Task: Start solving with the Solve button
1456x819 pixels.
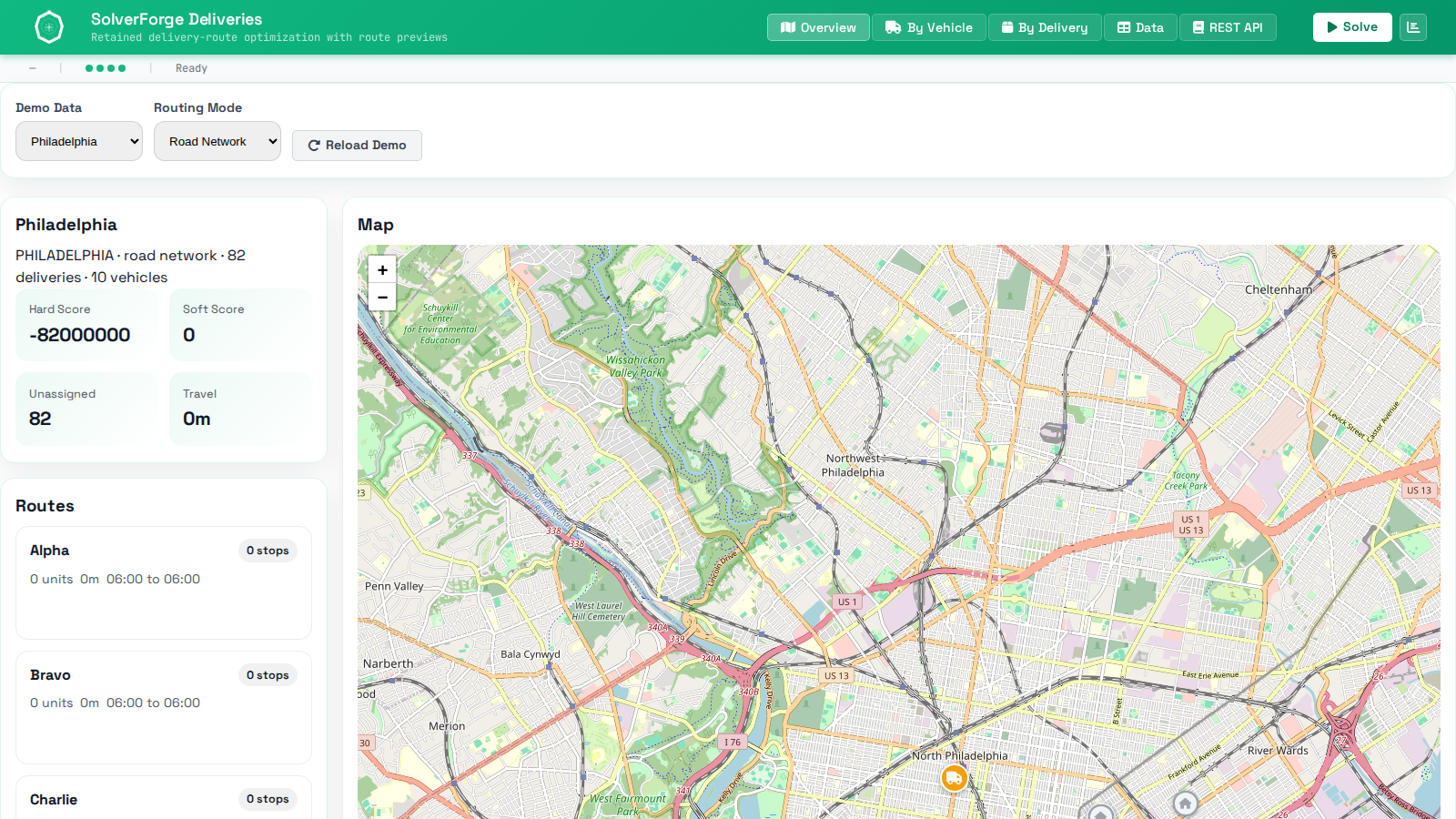Action: tap(1352, 27)
